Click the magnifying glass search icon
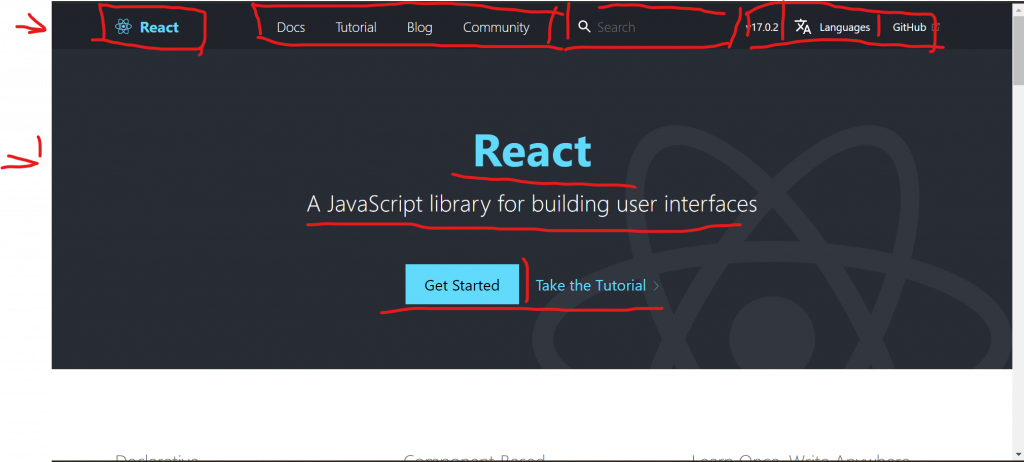This screenshot has width=1024, height=462. [x=584, y=27]
